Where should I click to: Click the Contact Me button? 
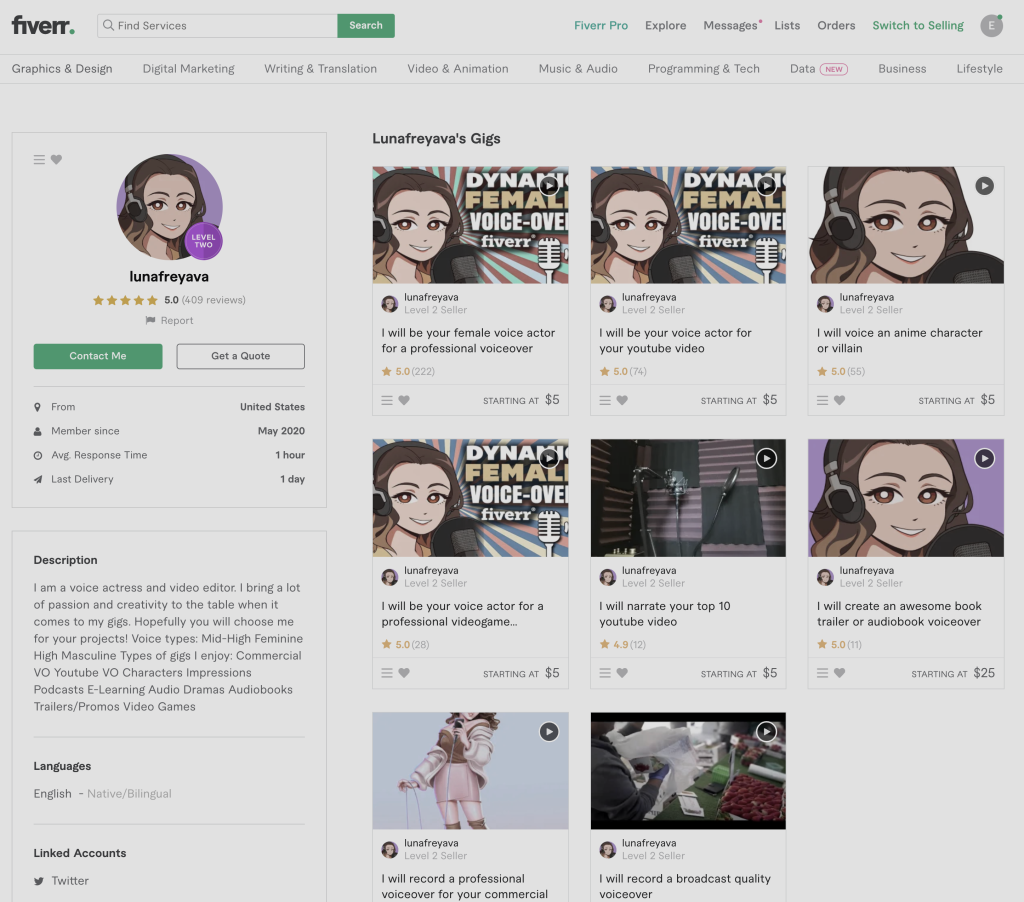click(x=98, y=356)
